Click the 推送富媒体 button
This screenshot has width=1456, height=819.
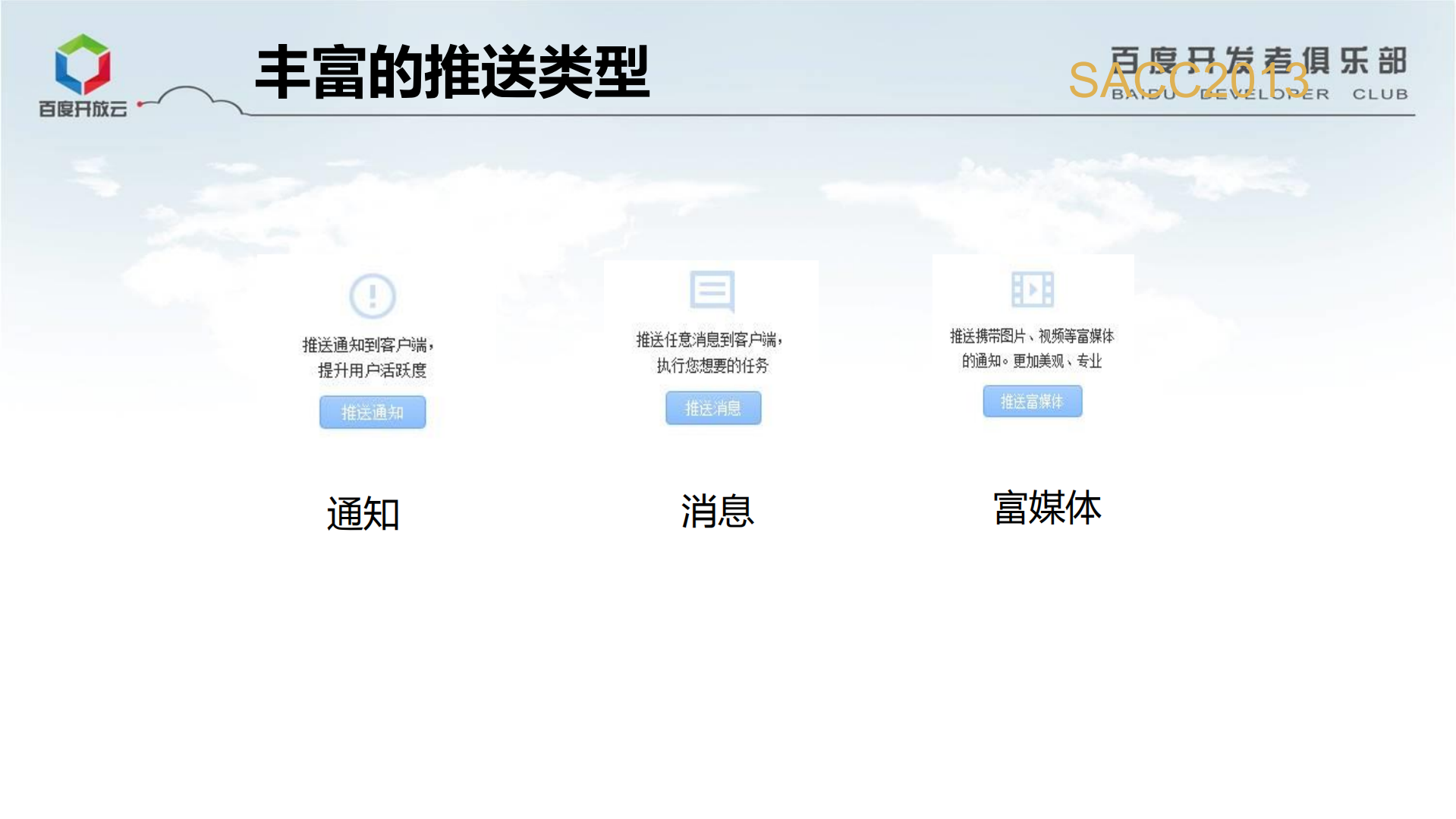click(1033, 402)
